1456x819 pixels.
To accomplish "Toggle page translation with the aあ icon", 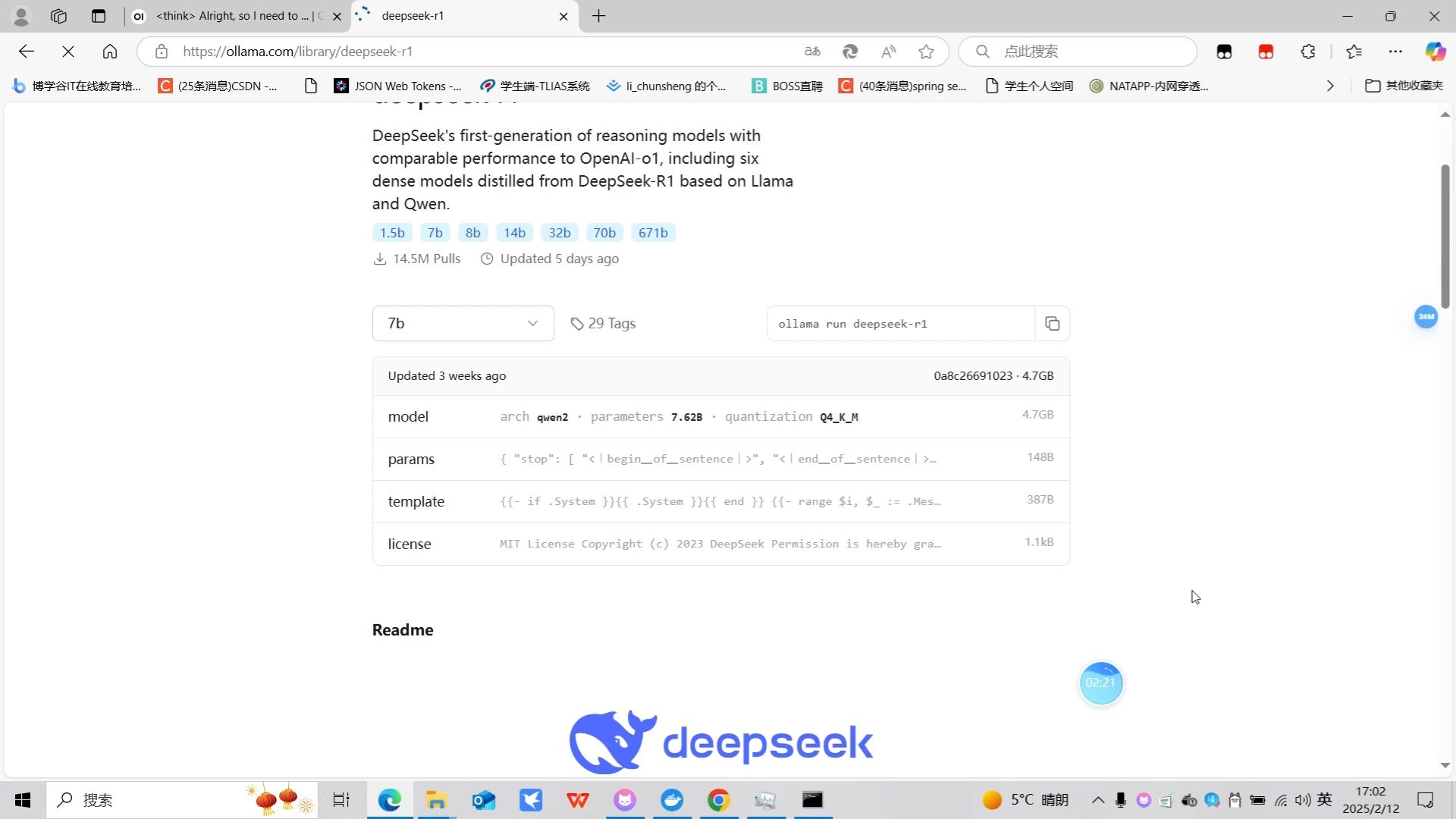I will click(811, 51).
